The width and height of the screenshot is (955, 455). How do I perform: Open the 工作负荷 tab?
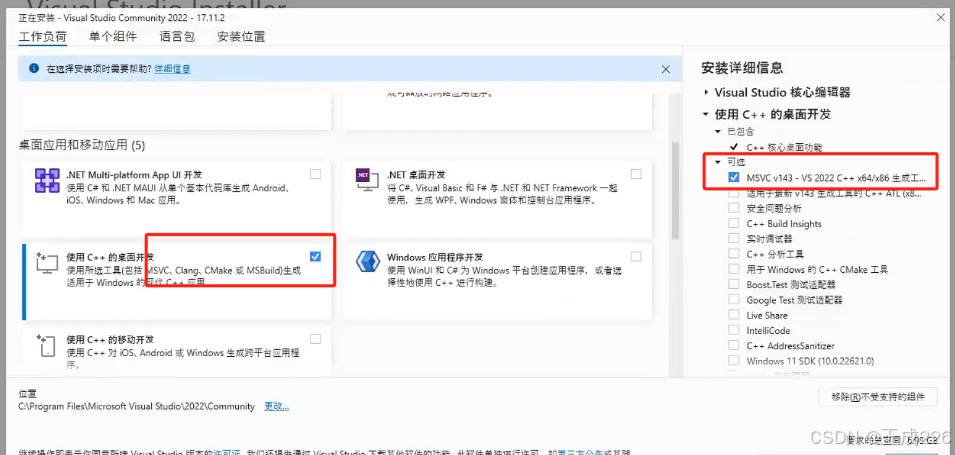[x=43, y=37]
